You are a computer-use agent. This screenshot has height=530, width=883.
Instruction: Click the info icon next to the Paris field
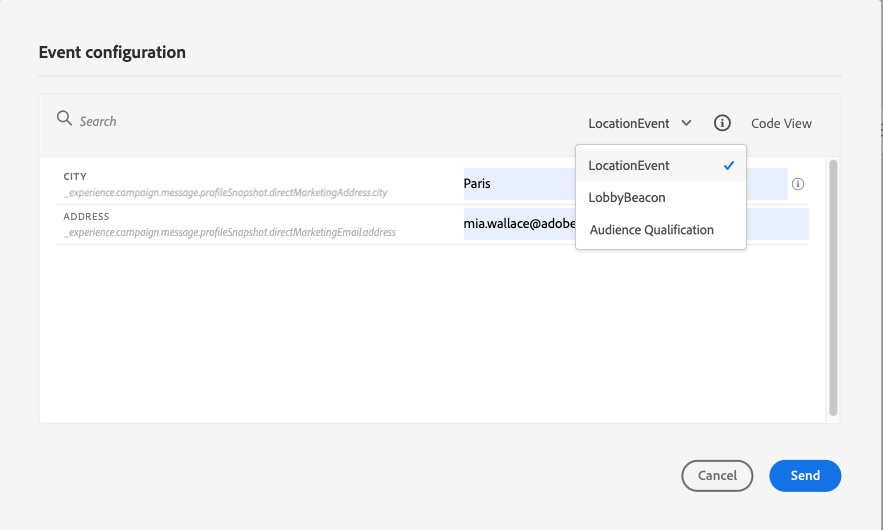(x=798, y=184)
